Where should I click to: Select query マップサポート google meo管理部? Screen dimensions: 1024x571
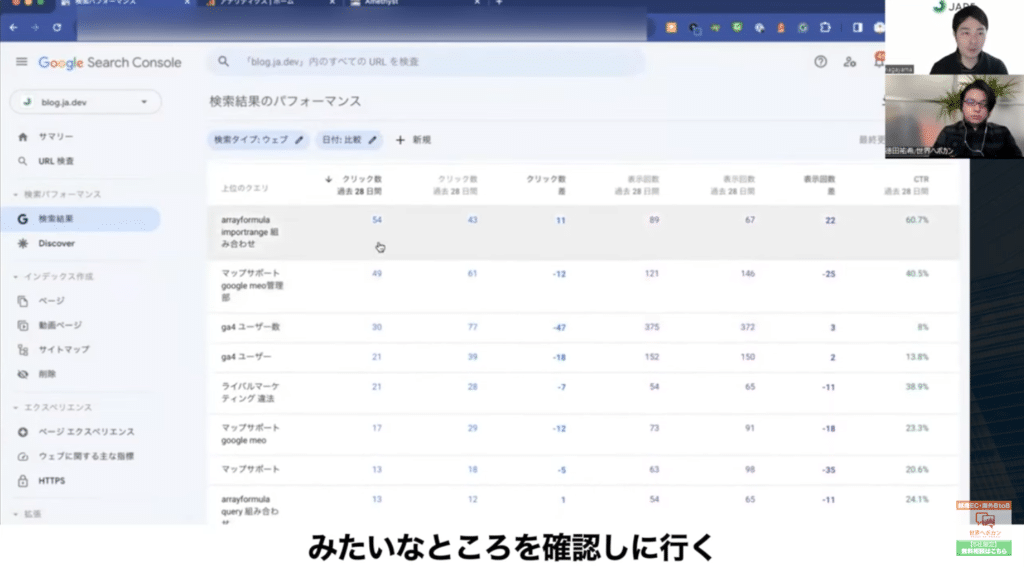tap(252, 286)
